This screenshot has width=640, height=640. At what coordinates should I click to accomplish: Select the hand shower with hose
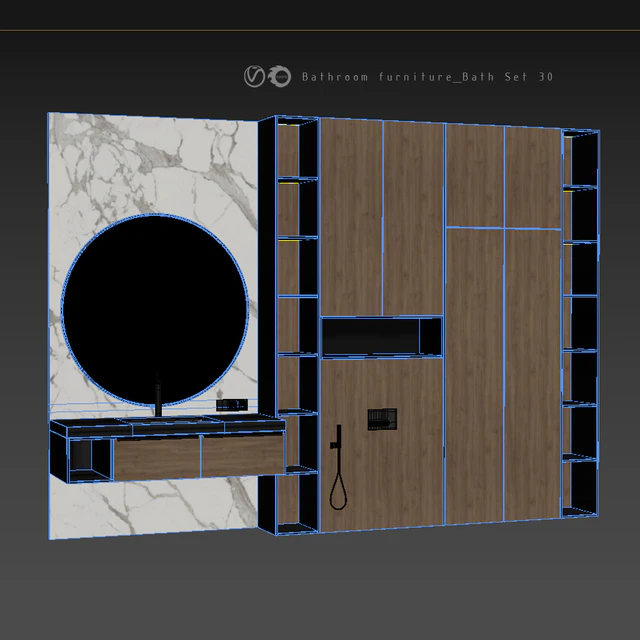338,467
